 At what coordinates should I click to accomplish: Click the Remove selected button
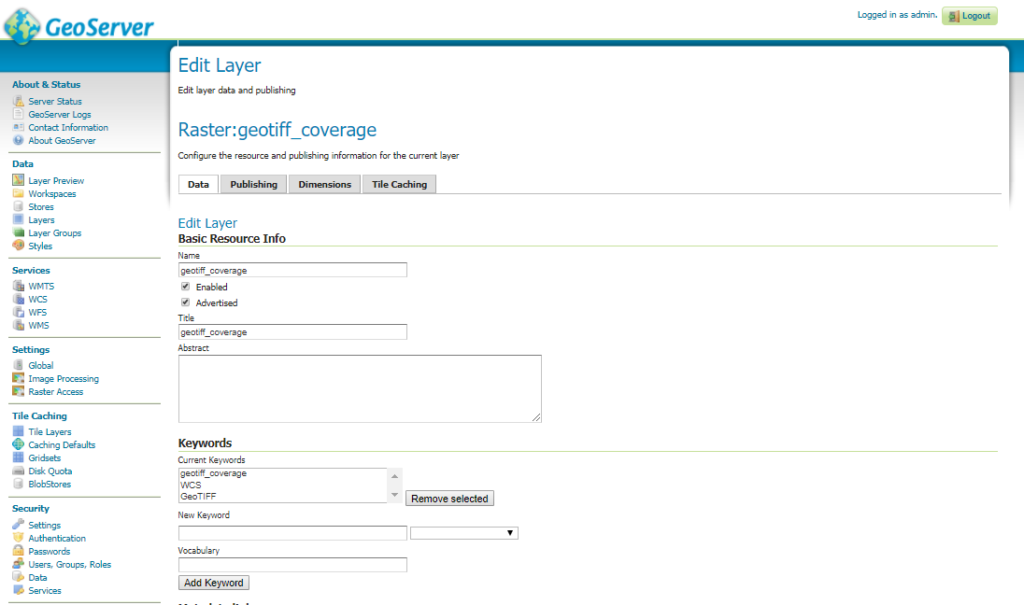tap(449, 498)
